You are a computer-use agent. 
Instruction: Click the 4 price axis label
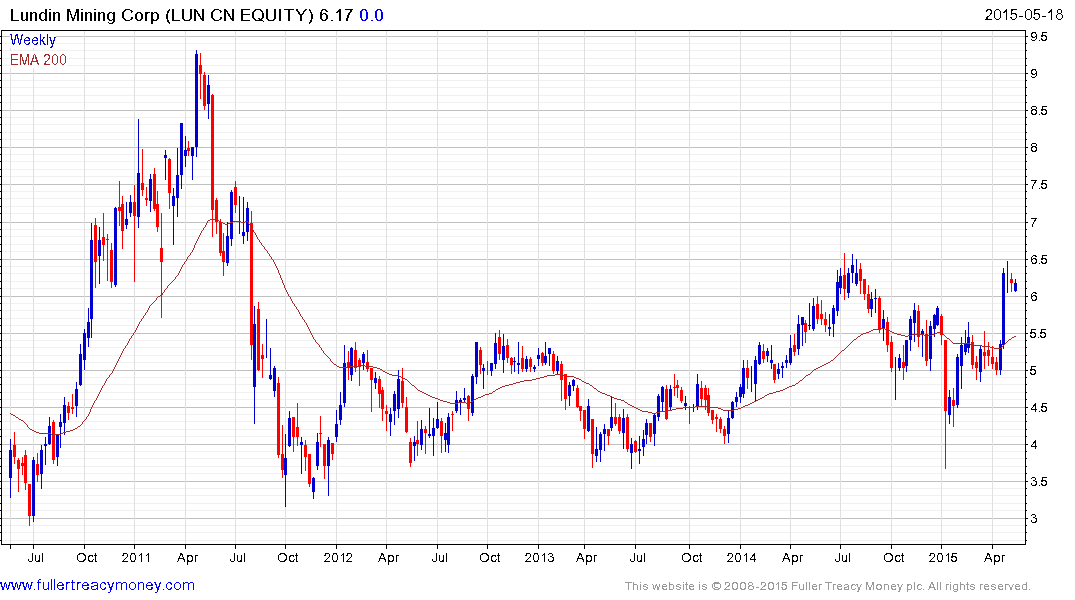[1034, 444]
